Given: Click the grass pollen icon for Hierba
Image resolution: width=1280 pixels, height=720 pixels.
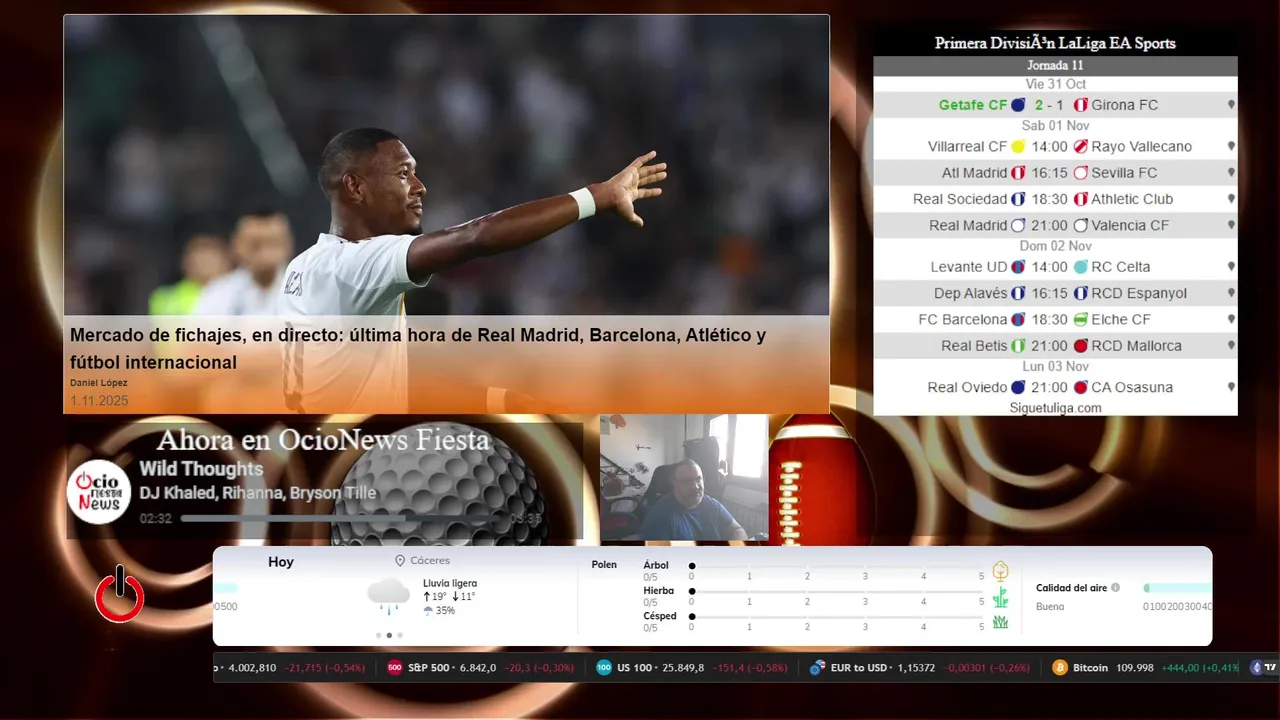Looking at the screenshot, I should tap(1000, 598).
